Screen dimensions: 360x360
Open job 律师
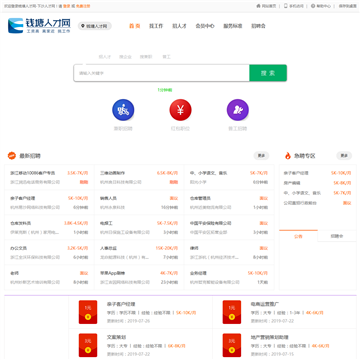coord(194,248)
